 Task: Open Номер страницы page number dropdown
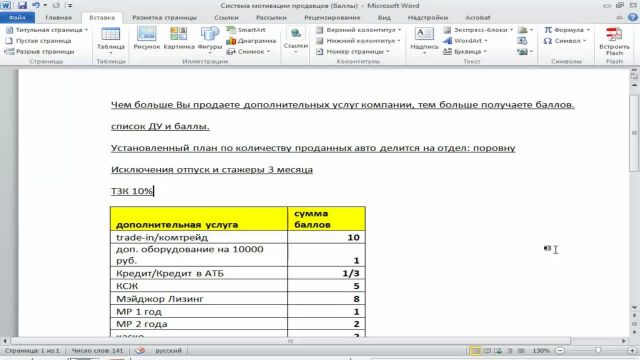(x=353, y=51)
